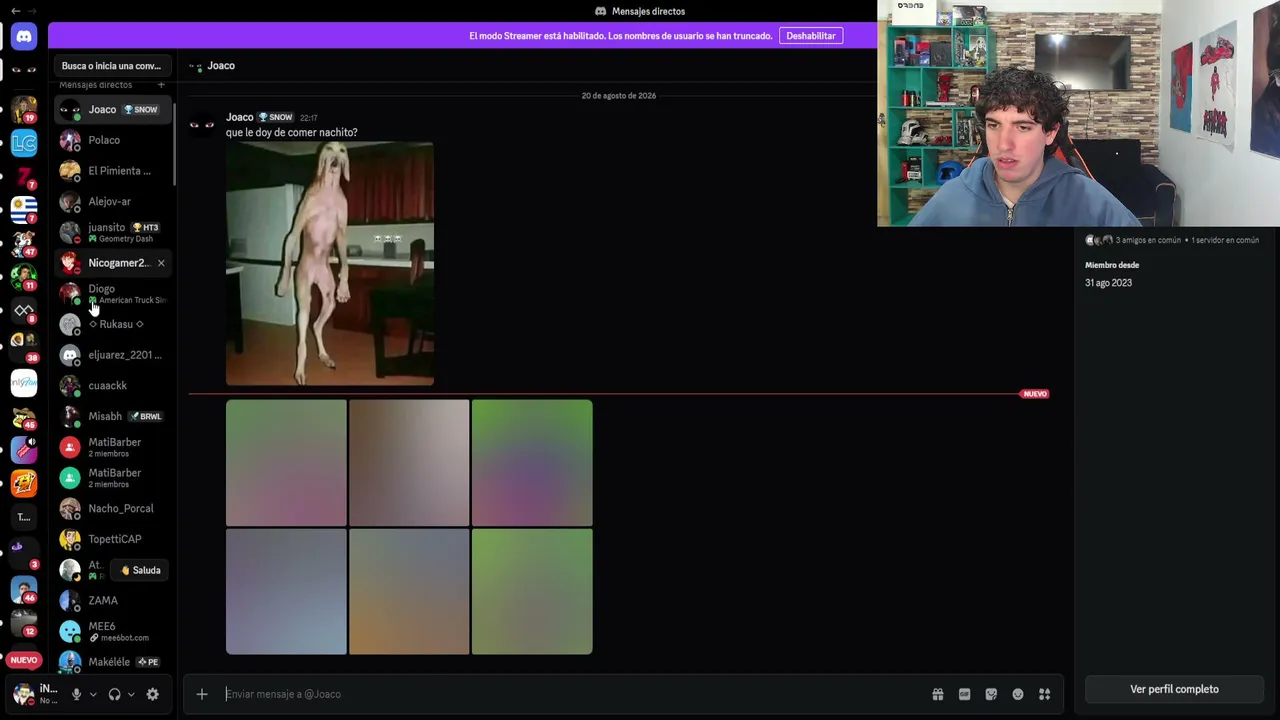Open juansito conversation
1280x720 pixels.
[x=113, y=232]
